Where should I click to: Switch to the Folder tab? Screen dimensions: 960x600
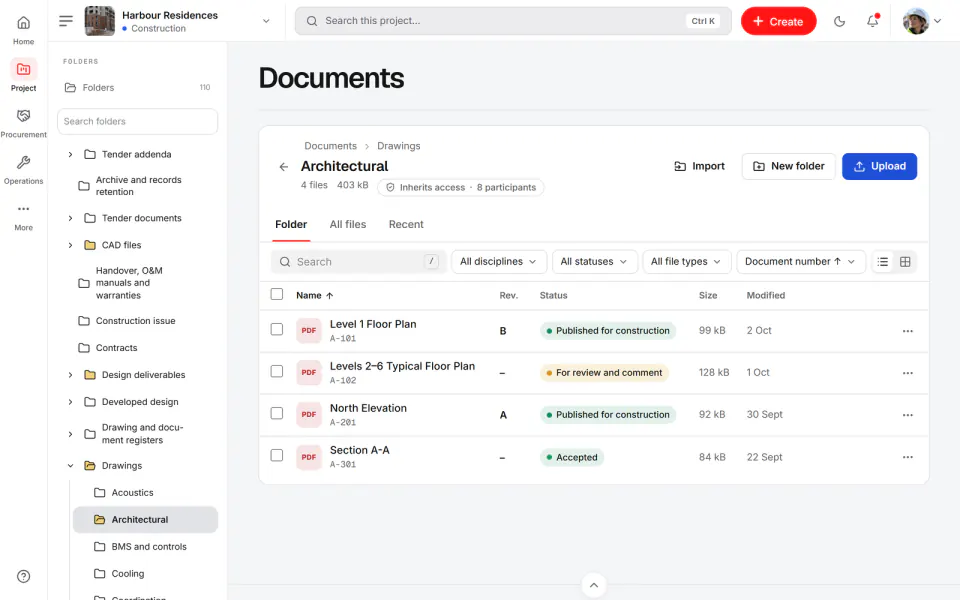click(291, 225)
